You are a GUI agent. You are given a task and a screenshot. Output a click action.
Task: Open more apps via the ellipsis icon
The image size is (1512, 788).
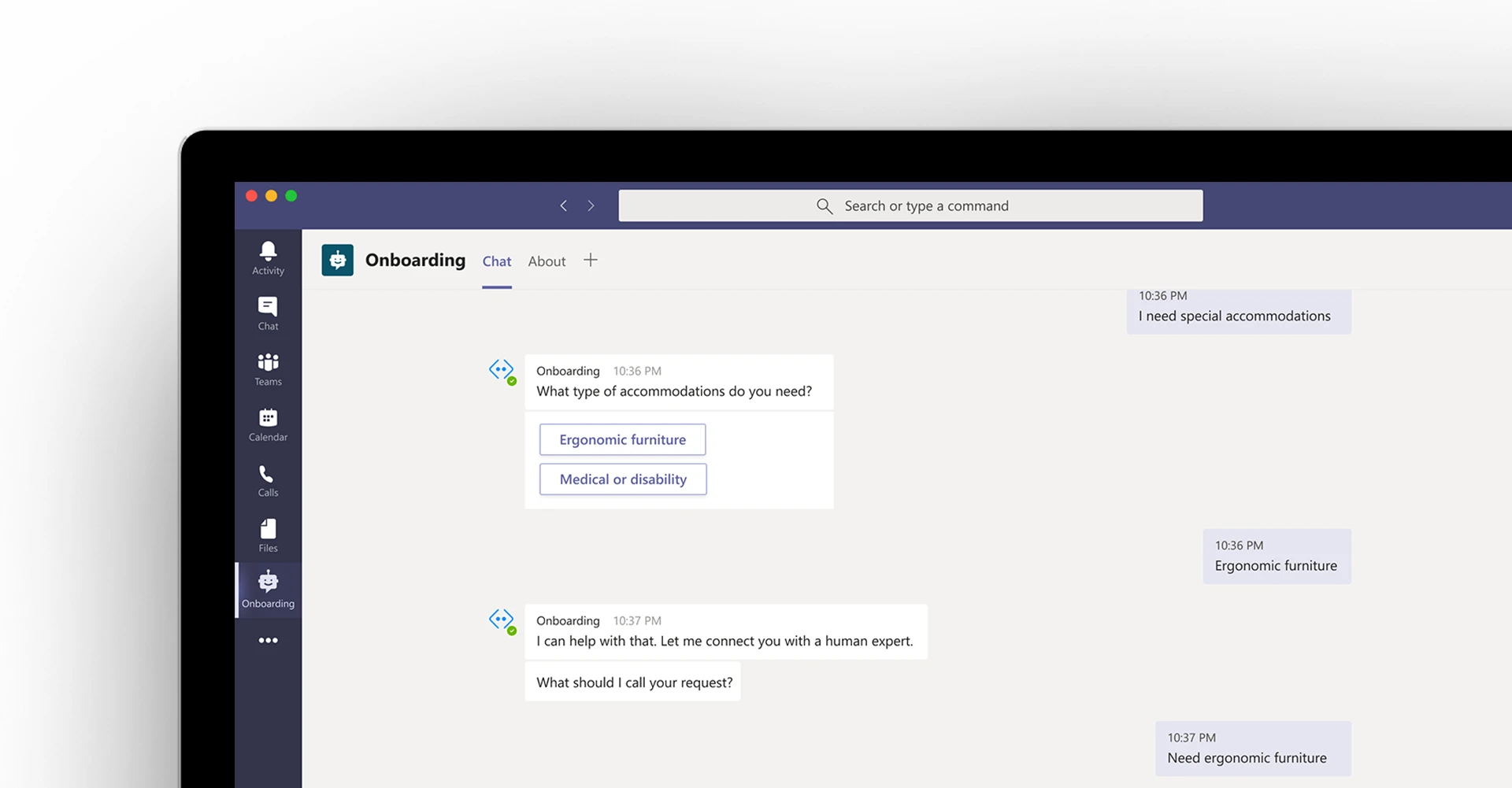click(268, 640)
